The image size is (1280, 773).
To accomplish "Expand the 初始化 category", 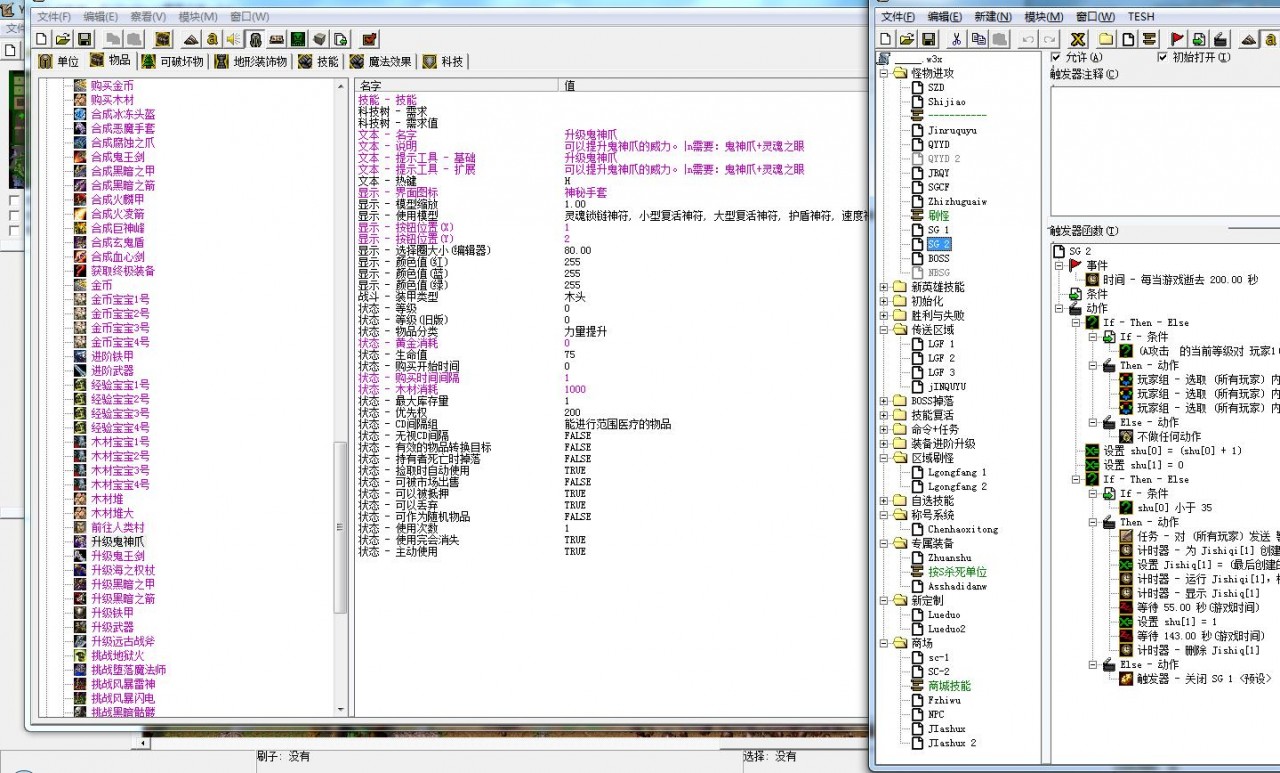I will coord(884,301).
